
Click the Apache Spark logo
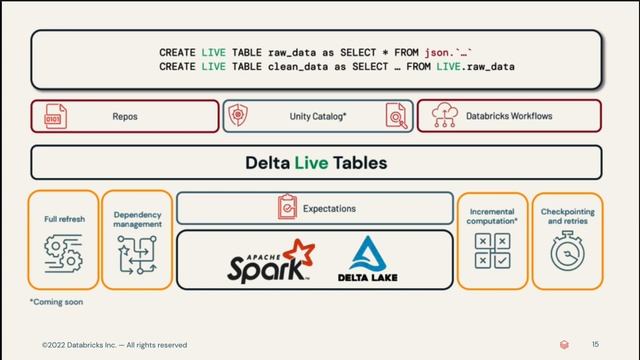click(271, 261)
